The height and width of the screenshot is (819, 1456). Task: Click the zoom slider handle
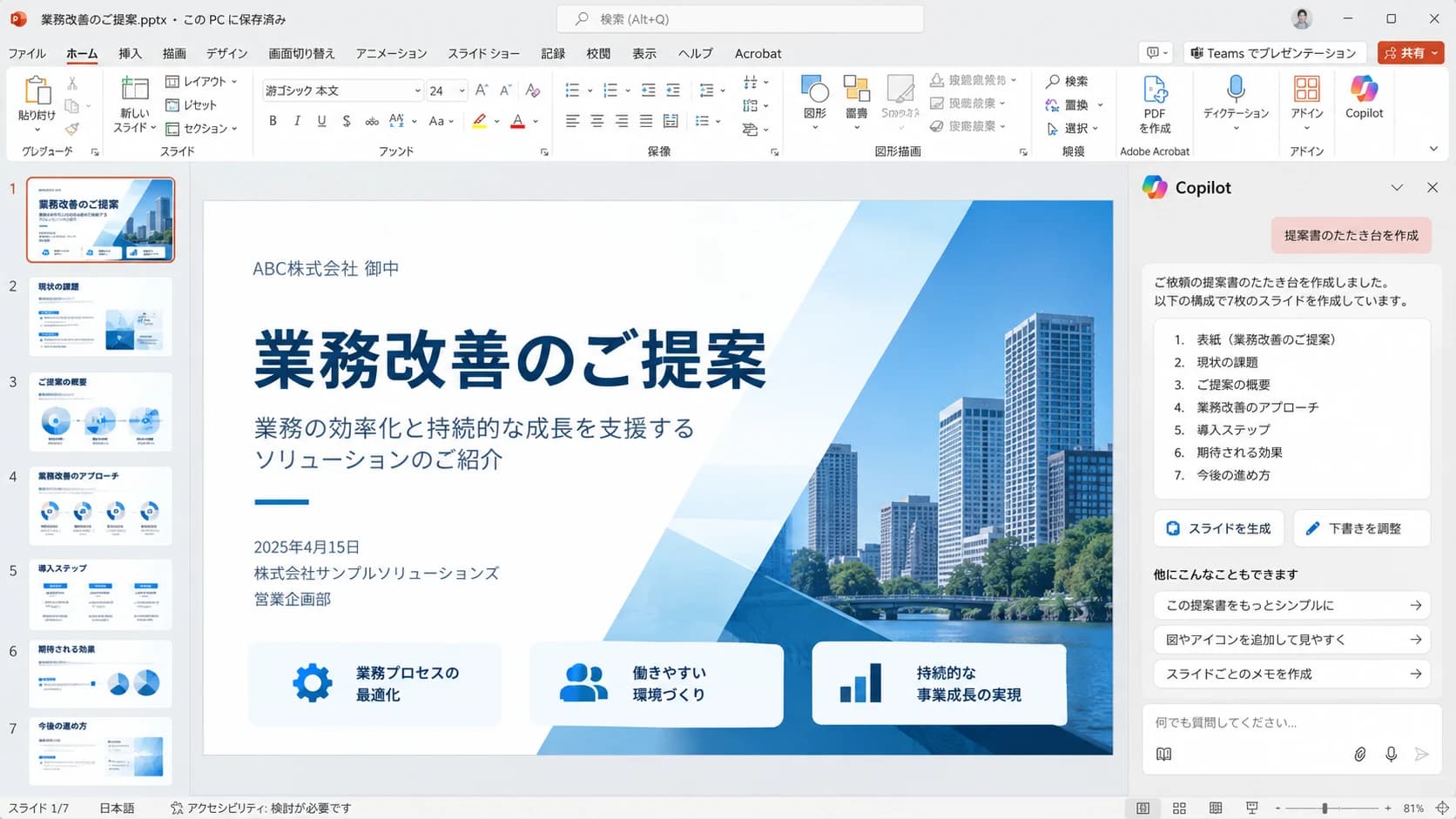(1325, 809)
